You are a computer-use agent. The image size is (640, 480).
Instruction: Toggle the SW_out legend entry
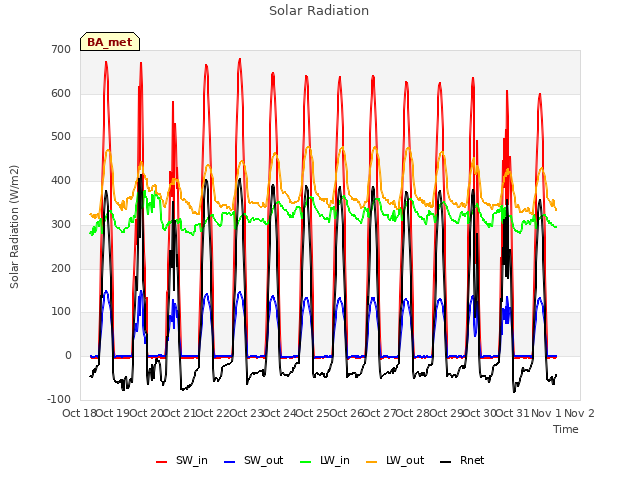pos(253,460)
